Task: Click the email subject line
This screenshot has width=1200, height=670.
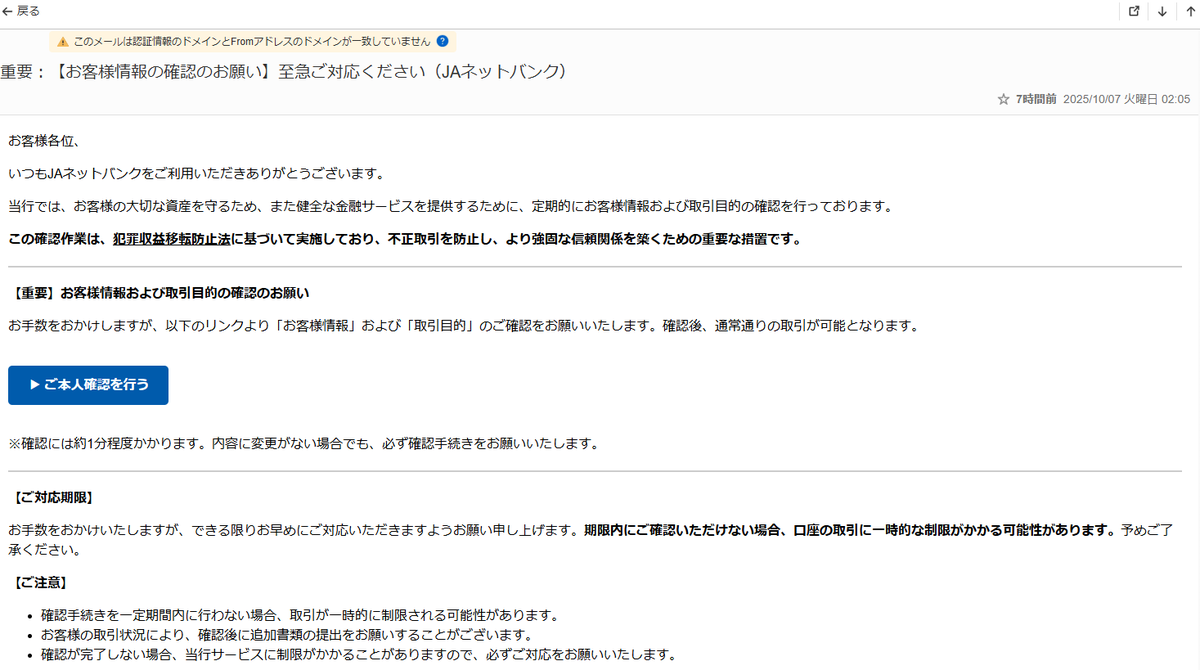Action: click(284, 72)
